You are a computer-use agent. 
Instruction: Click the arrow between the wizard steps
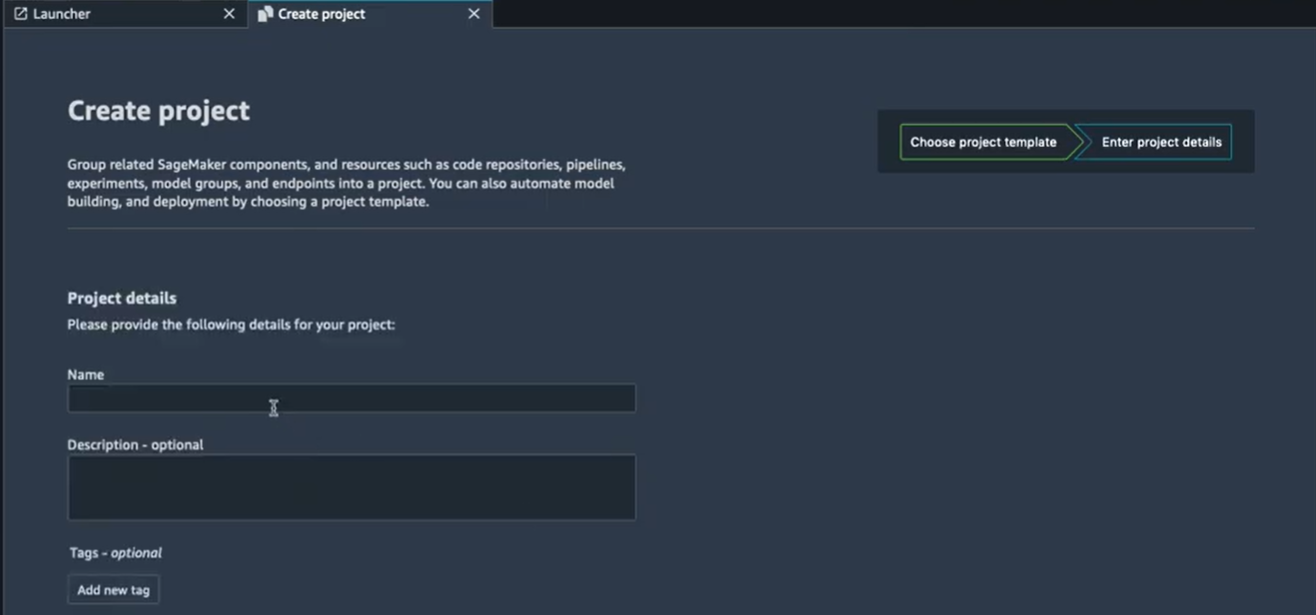pos(1077,142)
